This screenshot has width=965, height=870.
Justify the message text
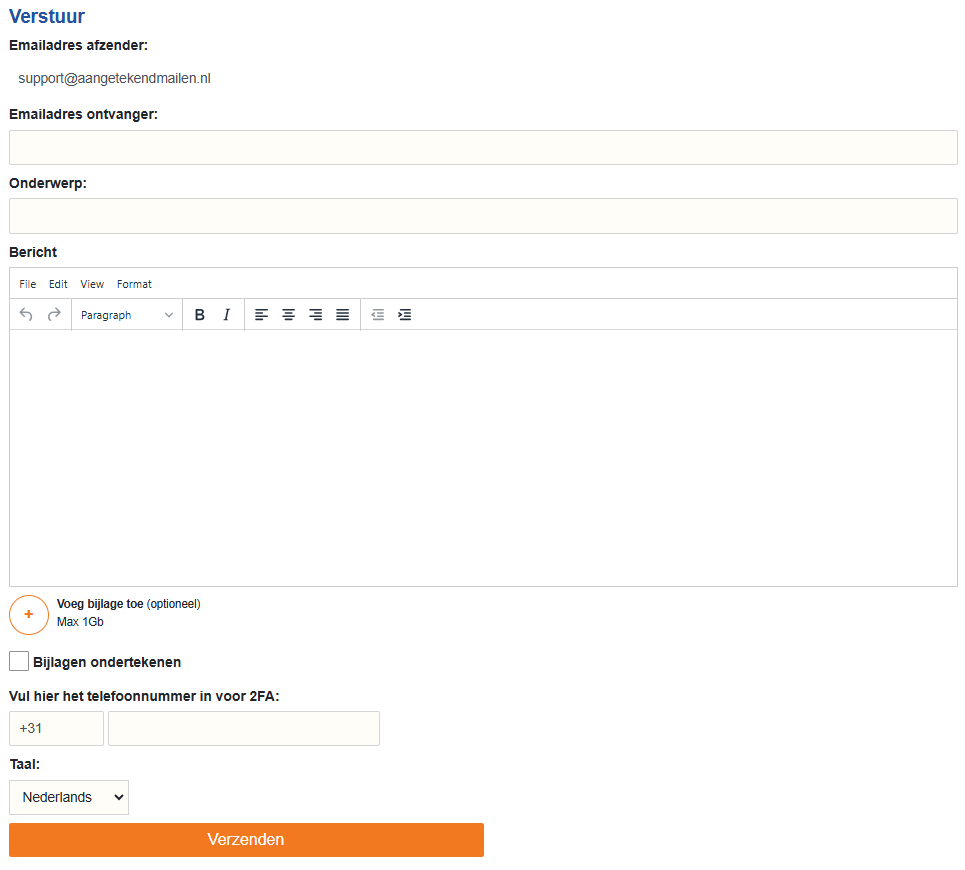(x=342, y=315)
